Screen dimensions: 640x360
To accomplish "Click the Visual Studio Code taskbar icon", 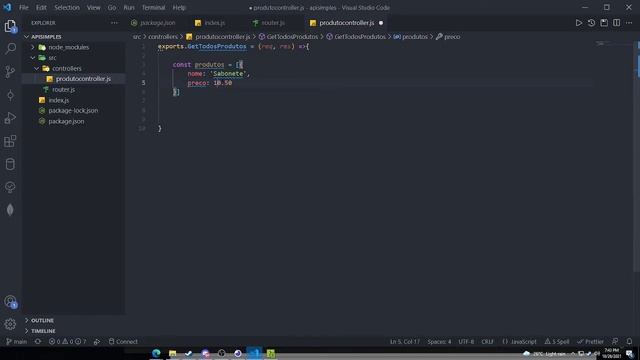I will (x=254, y=353).
